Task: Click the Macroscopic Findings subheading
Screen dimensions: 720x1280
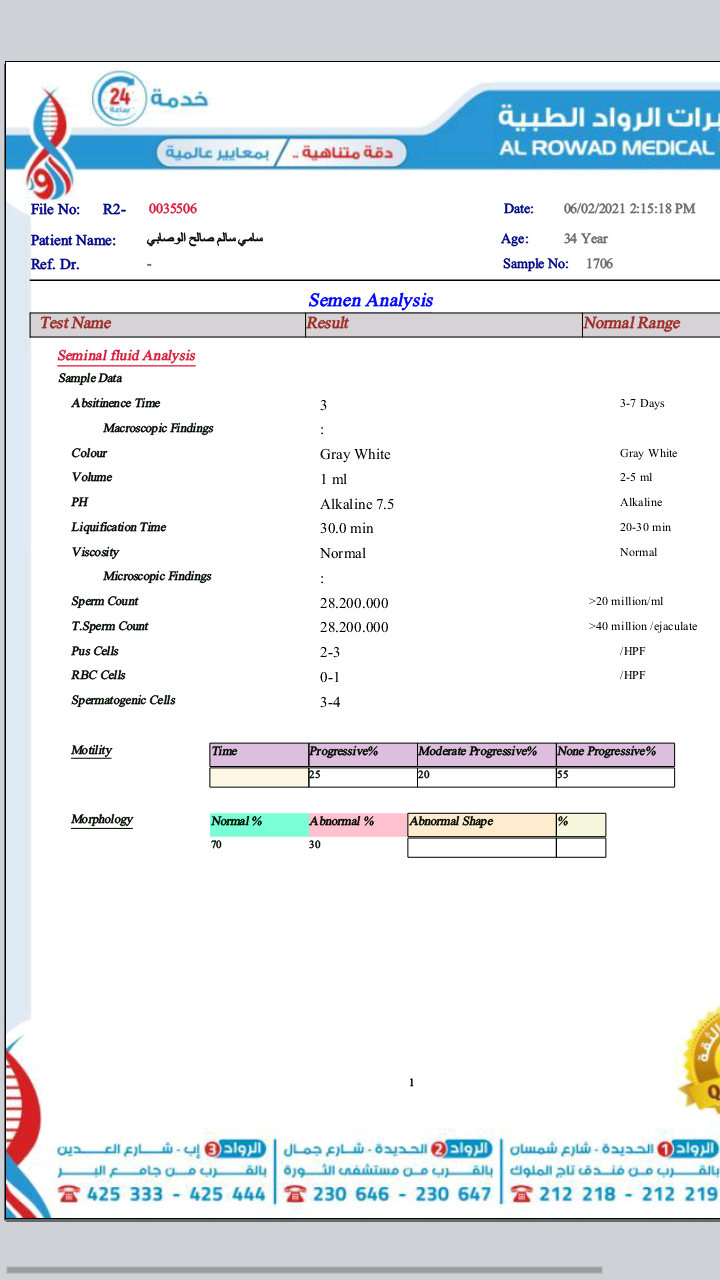Action: pos(158,428)
